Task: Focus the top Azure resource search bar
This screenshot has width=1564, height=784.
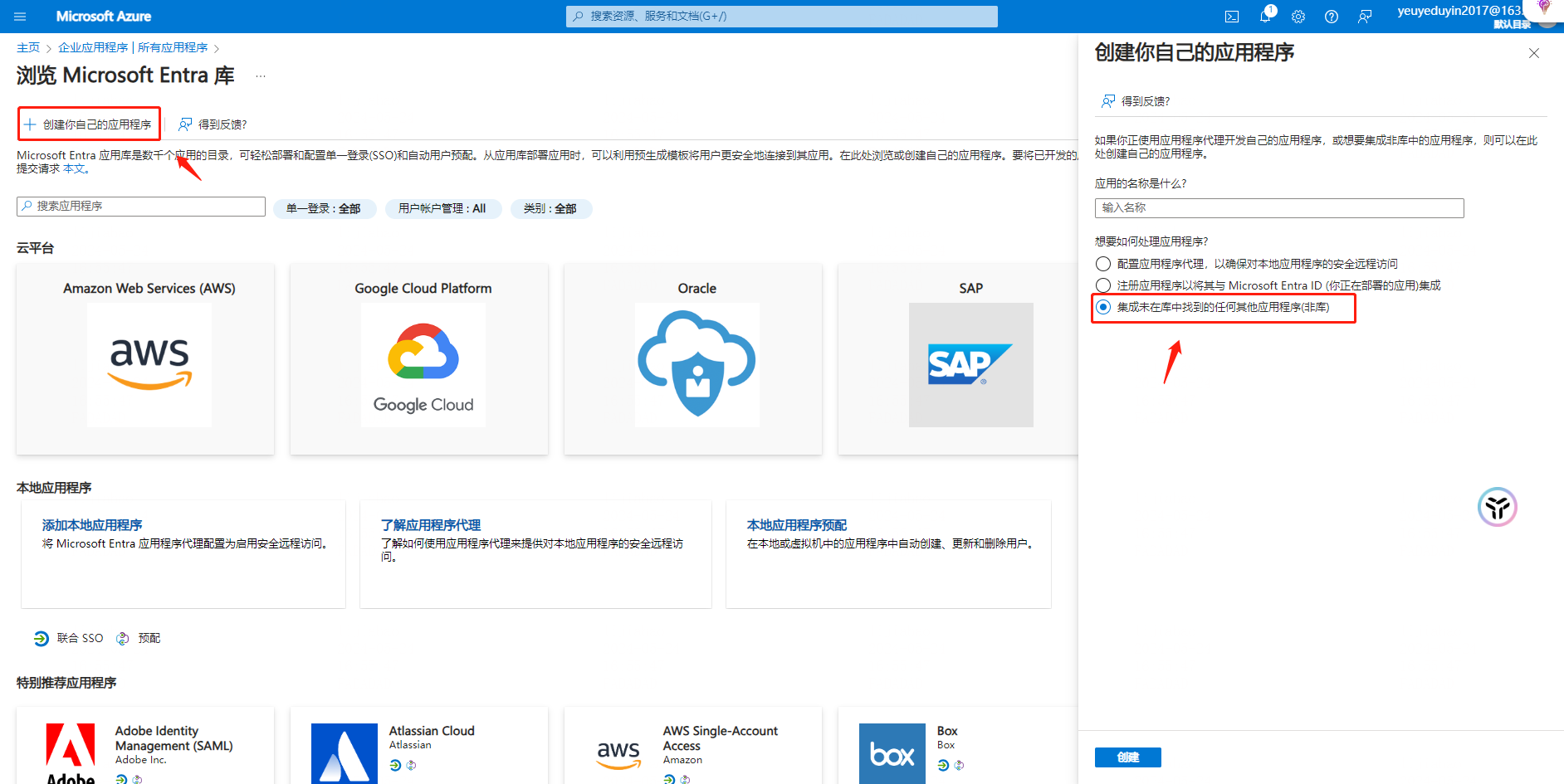Action: 782,17
